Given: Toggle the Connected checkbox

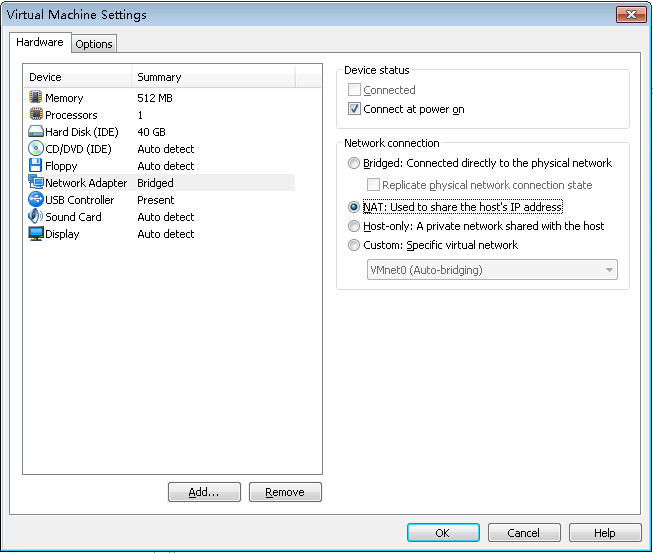Looking at the screenshot, I should point(354,90).
